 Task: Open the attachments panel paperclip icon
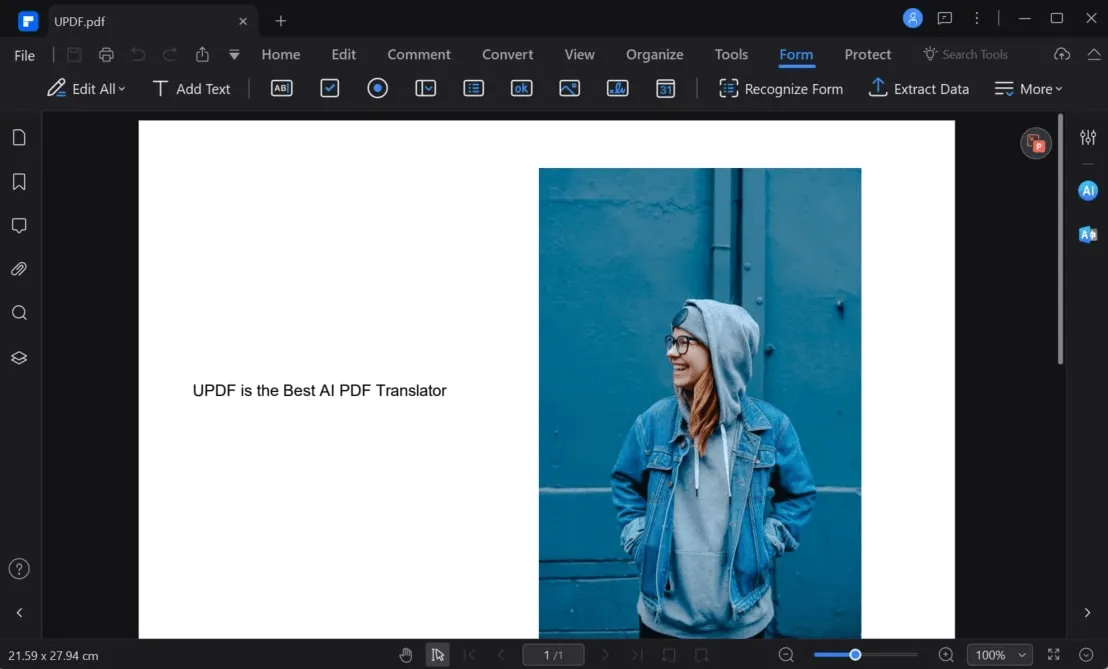[19, 269]
